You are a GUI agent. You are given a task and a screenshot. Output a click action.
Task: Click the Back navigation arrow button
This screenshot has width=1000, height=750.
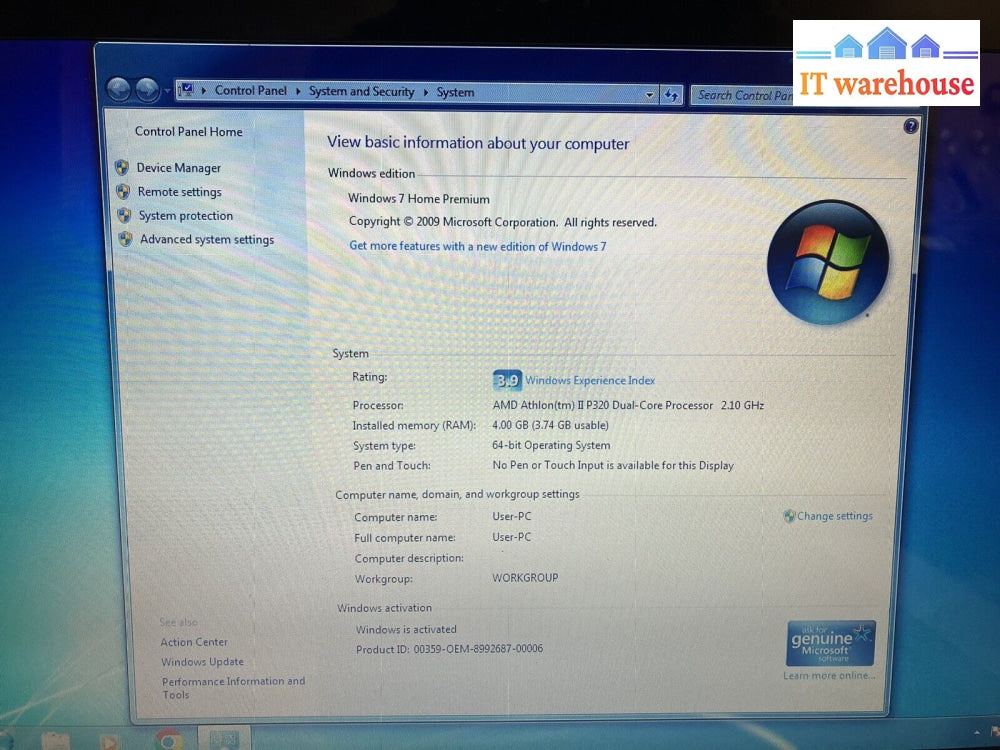[x=119, y=90]
